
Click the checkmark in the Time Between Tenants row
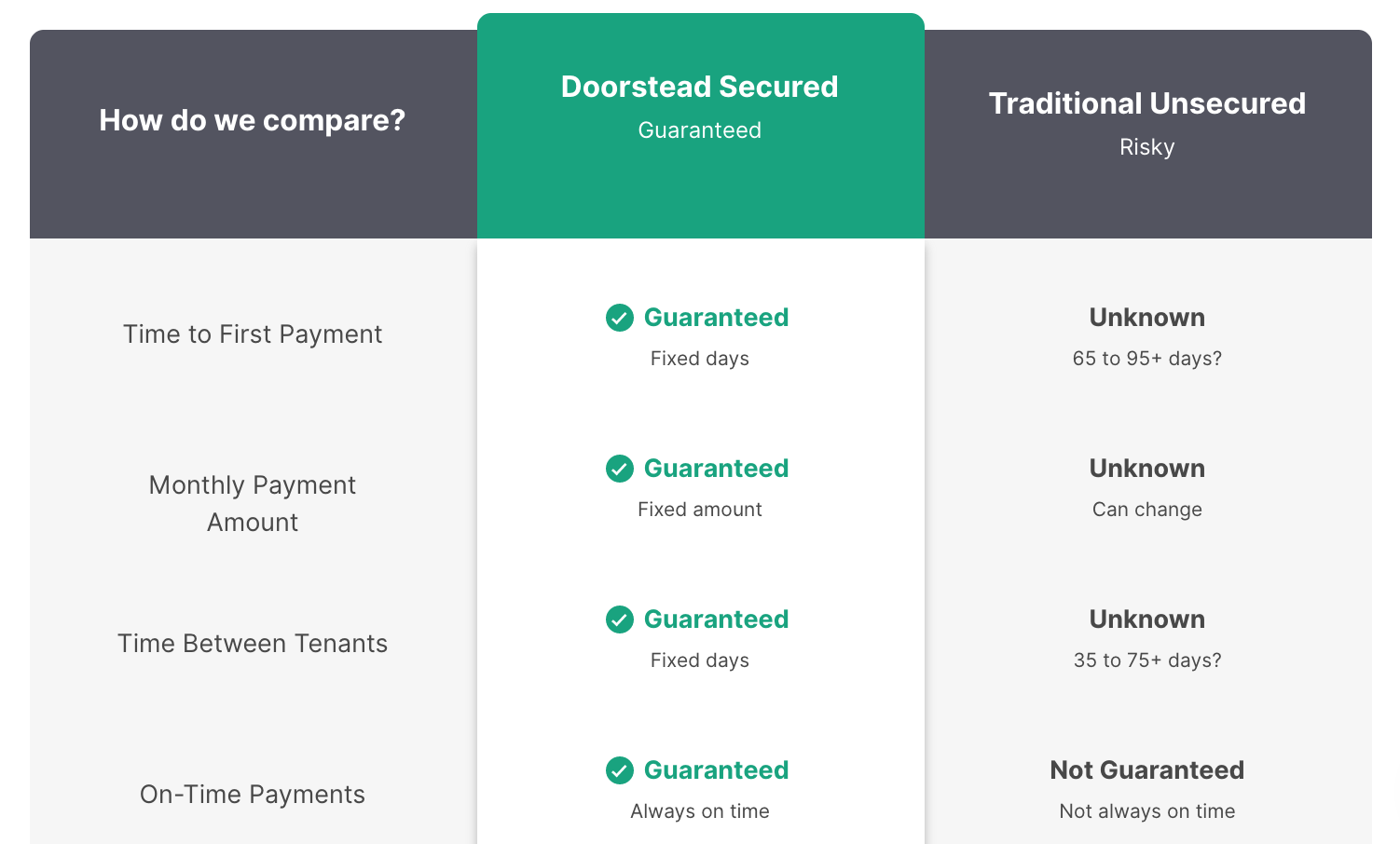(x=620, y=619)
